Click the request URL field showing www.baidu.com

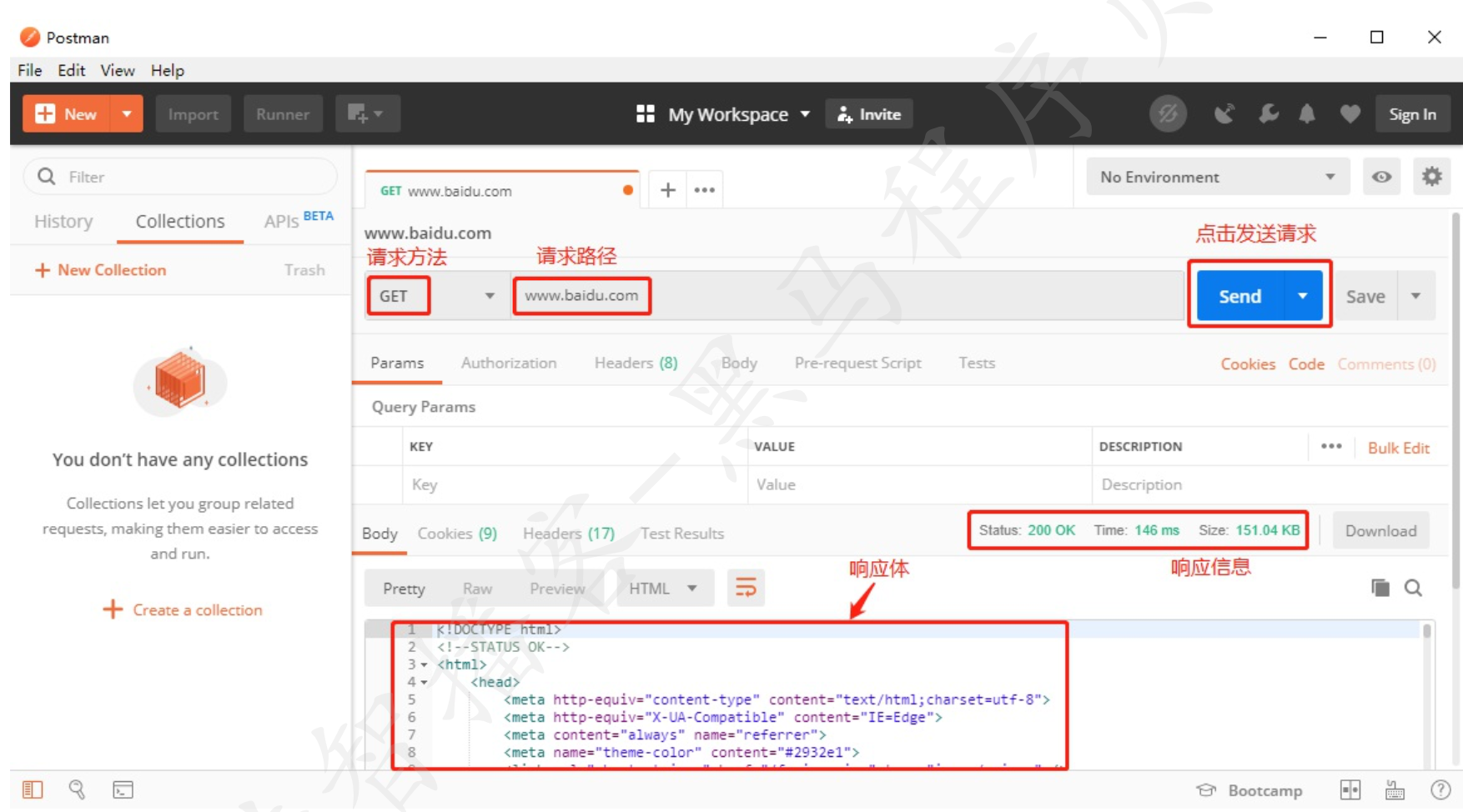(847, 296)
